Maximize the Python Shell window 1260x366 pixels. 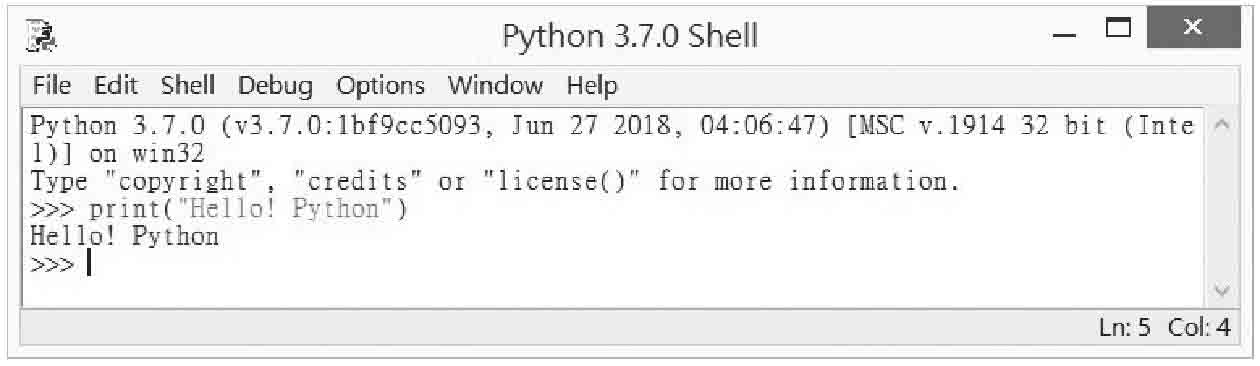[x=1117, y=30]
